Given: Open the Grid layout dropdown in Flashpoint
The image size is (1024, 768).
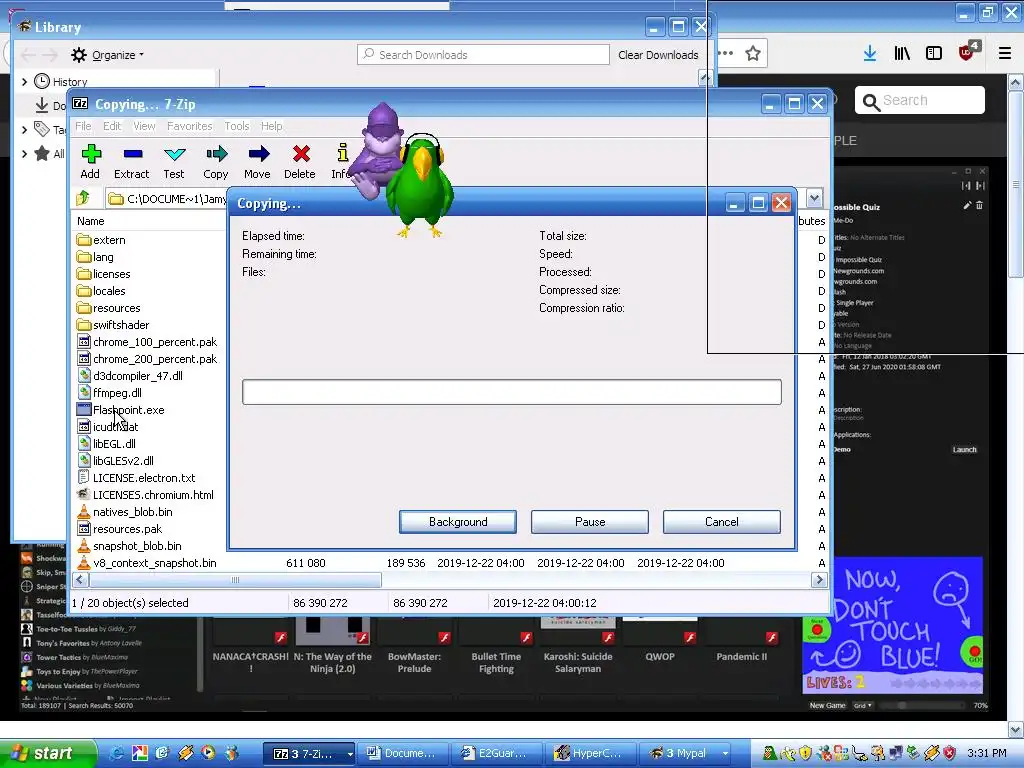Looking at the screenshot, I should (x=863, y=705).
